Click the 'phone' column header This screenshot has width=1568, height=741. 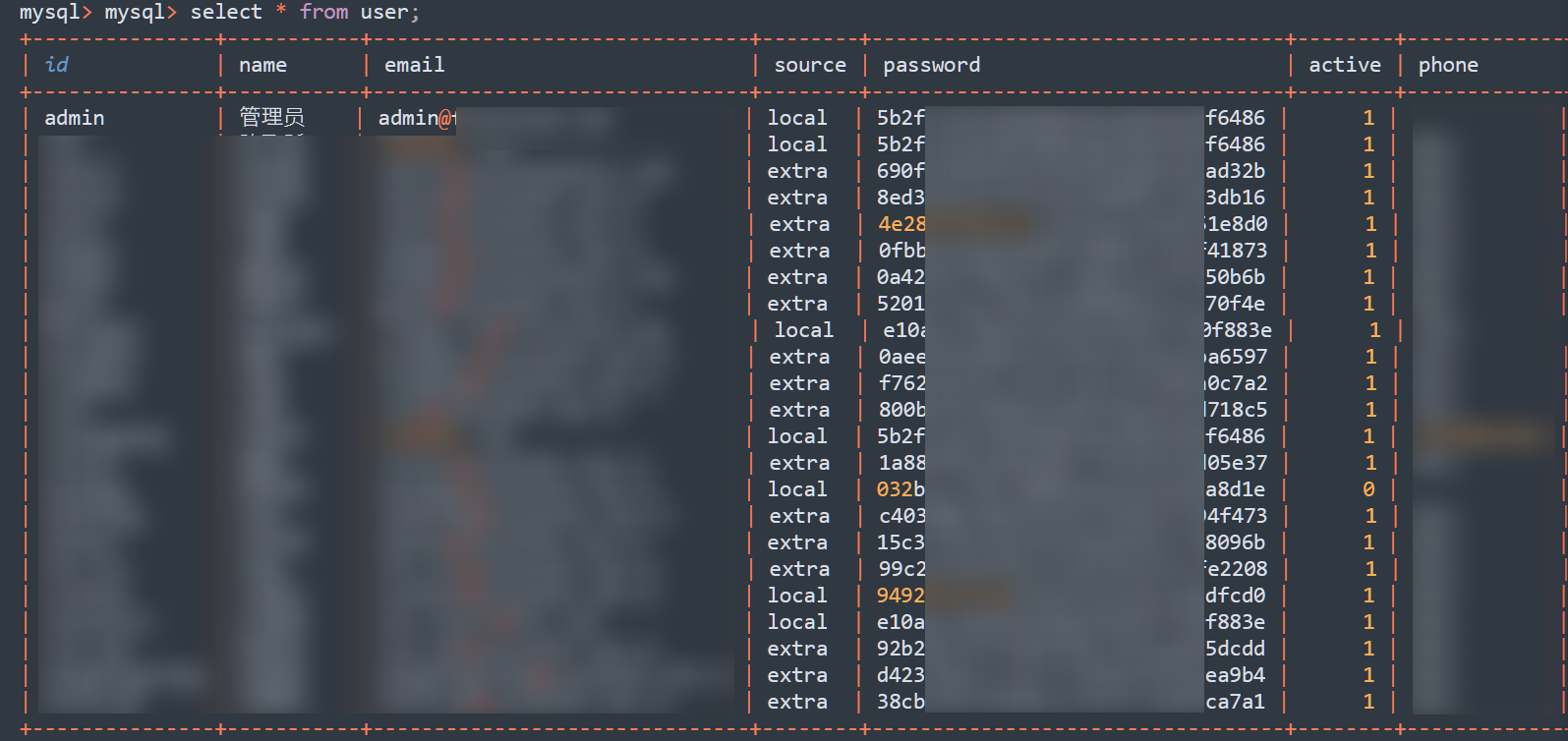click(1448, 65)
